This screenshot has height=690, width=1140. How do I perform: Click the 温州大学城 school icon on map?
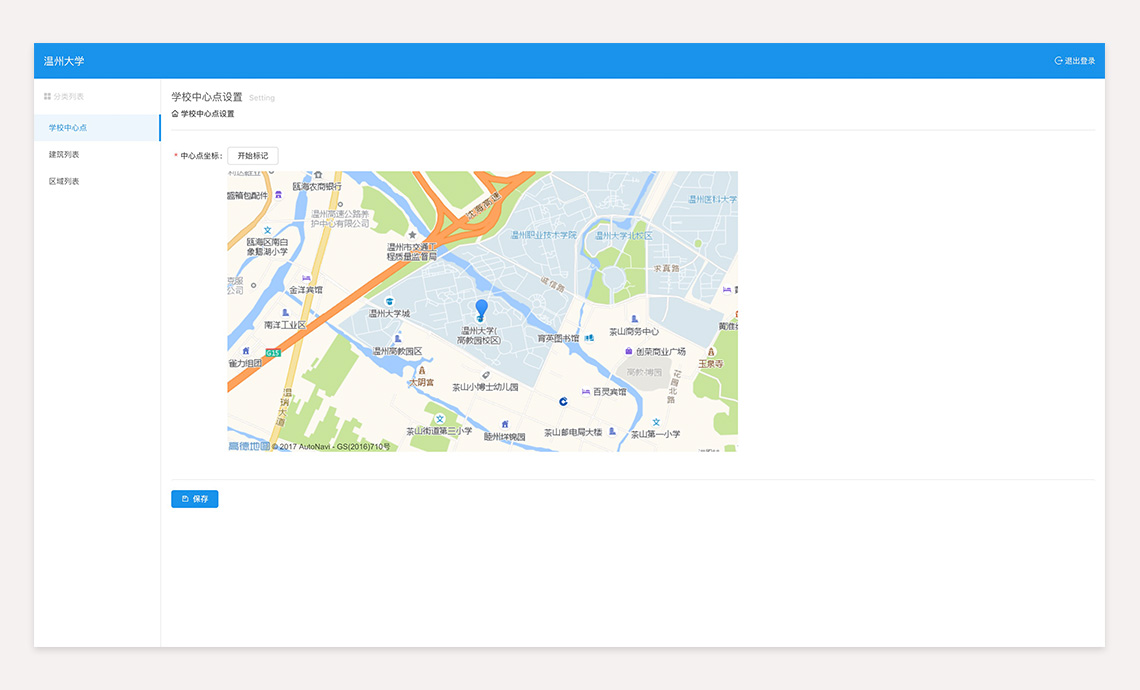click(x=390, y=301)
